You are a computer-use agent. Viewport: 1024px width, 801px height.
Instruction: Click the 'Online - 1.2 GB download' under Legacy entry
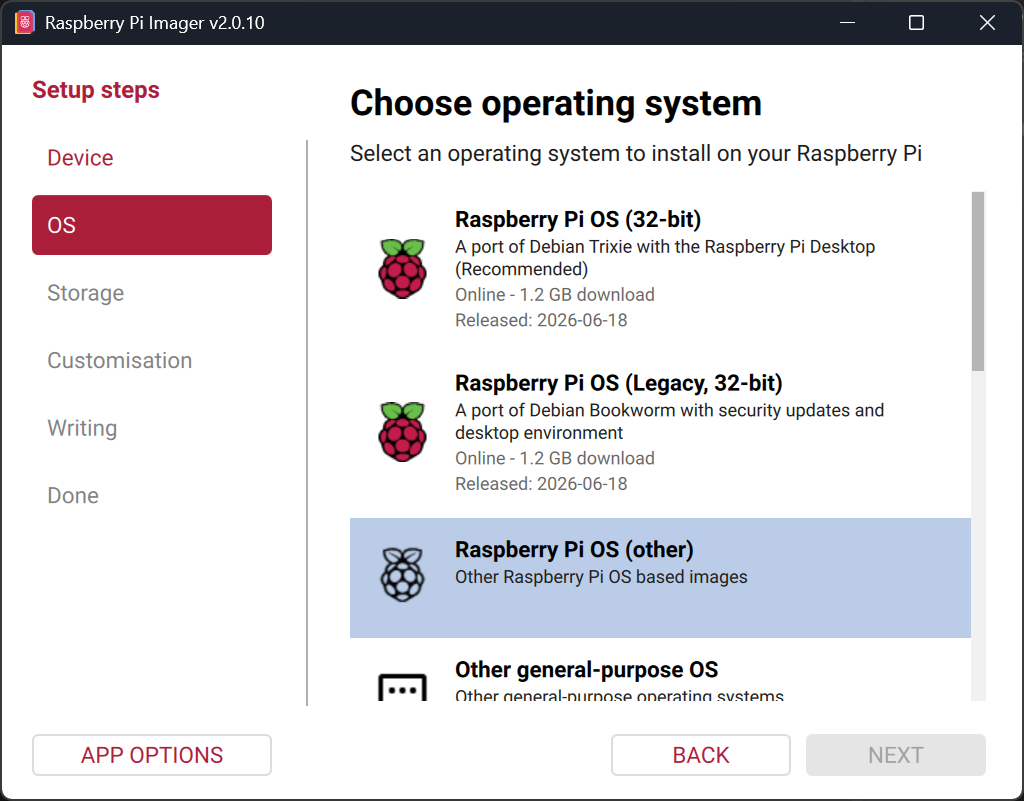click(554, 458)
